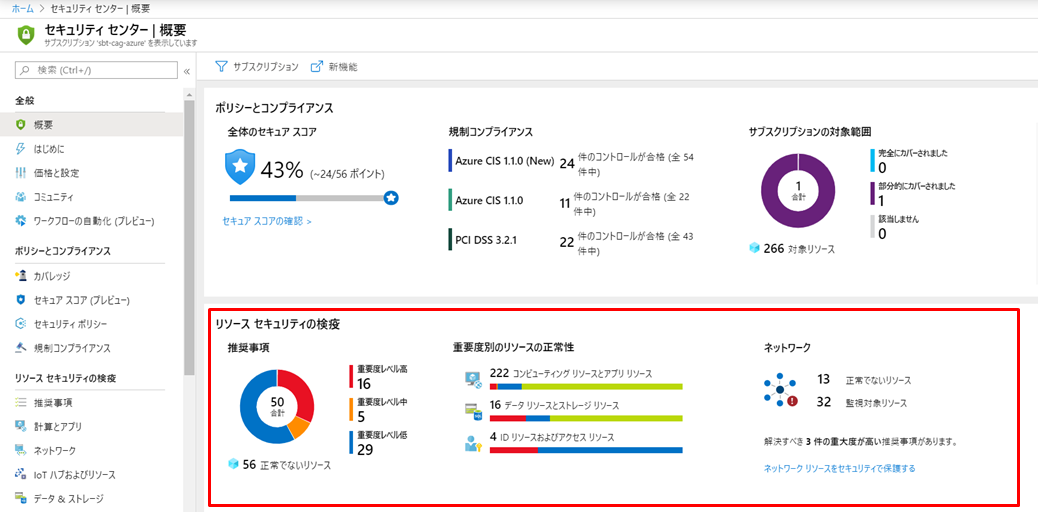Click the データ リソースとストレージ health bar
The image size is (1038, 512).
pyautogui.click(x=586, y=419)
